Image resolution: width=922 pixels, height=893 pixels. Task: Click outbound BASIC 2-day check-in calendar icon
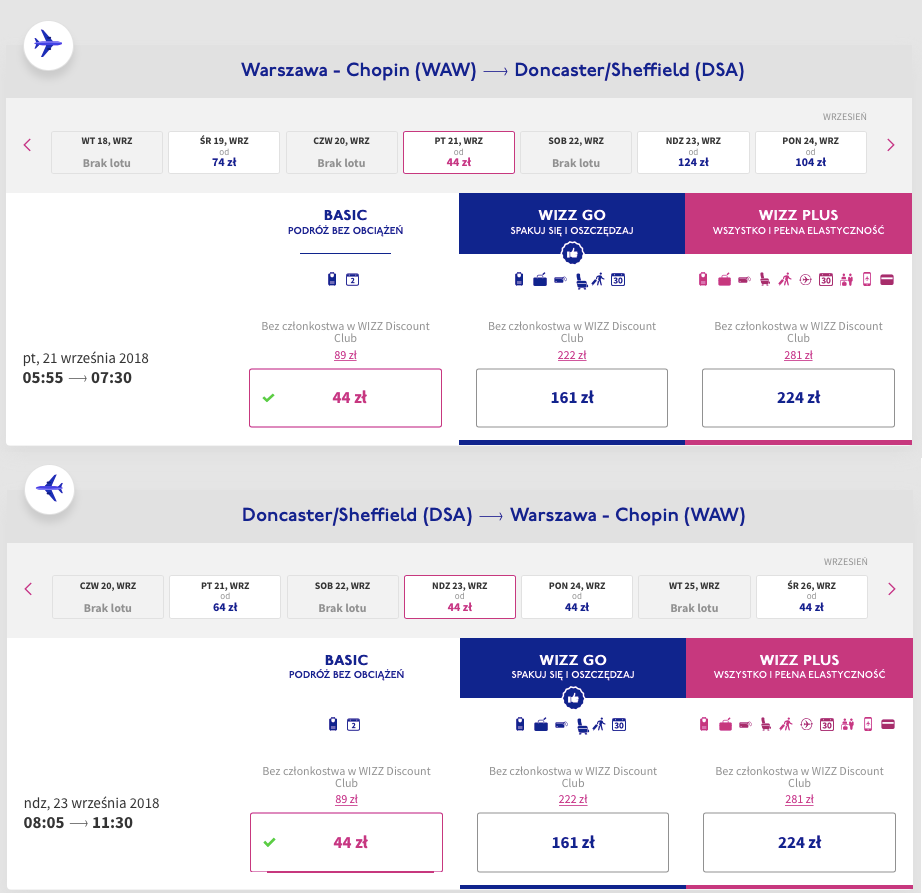pyautogui.click(x=352, y=280)
